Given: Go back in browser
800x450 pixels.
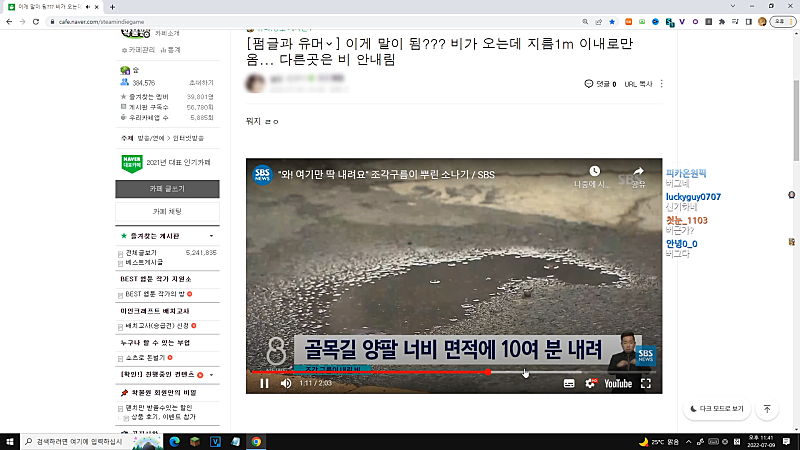Looking at the screenshot, I should pyautogui.click(x=9, y=21).
